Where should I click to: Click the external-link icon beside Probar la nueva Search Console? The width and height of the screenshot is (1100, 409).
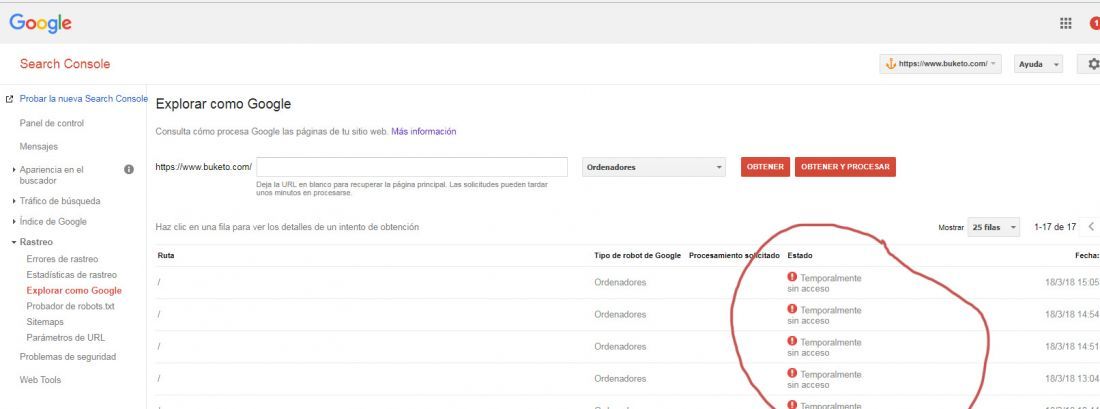point(9,100)
